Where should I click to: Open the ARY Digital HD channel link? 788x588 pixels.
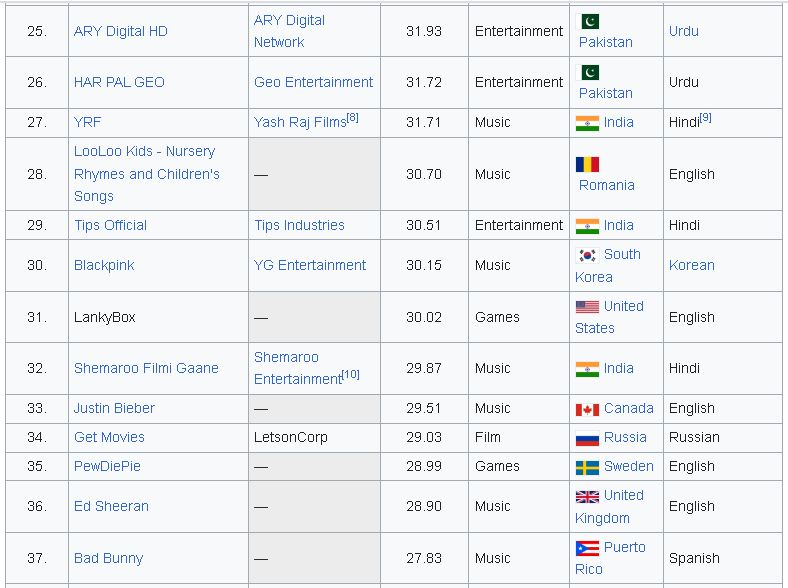[x=121, y=31]
